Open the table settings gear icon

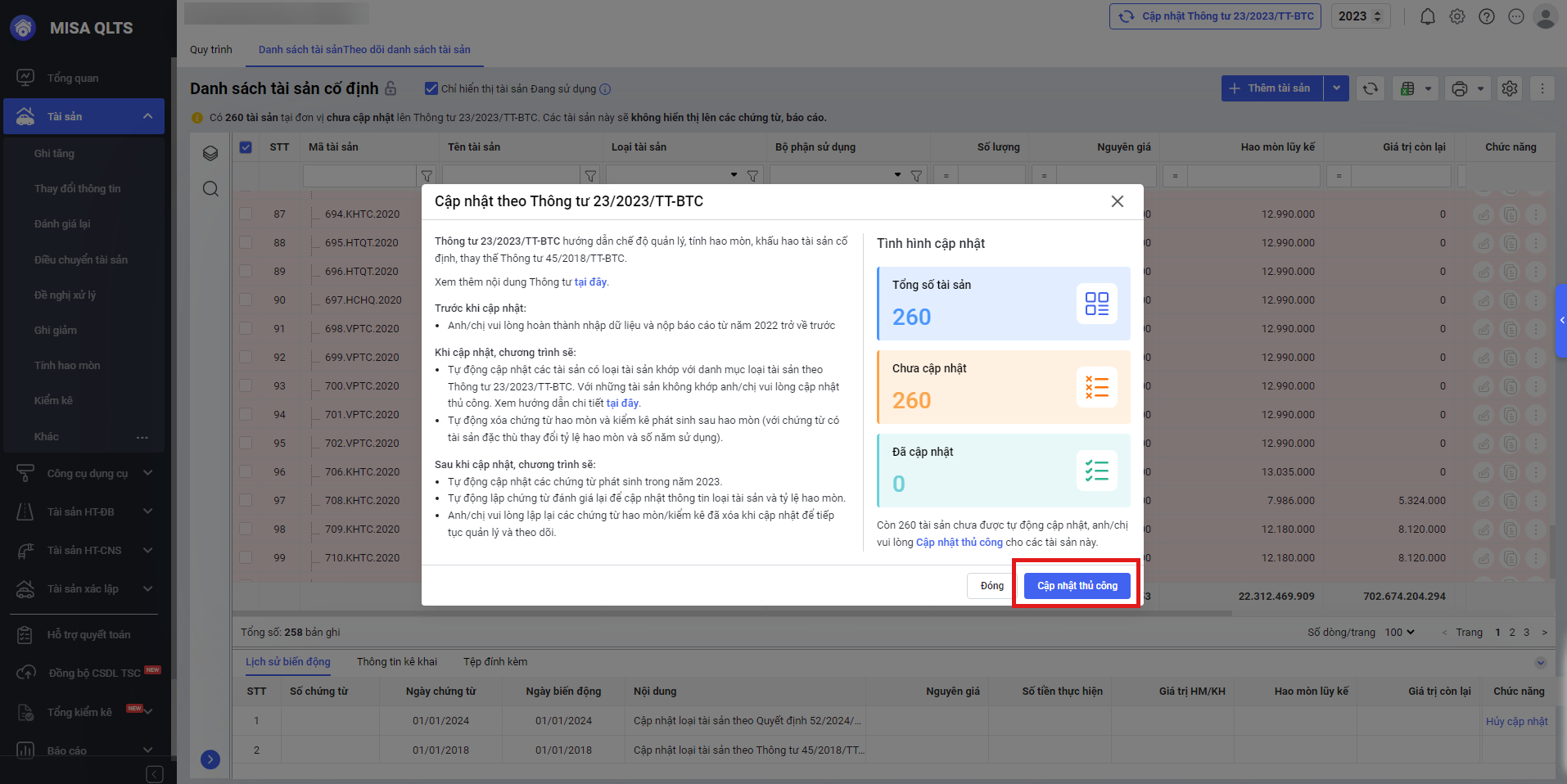click(x=1510, y=88)
